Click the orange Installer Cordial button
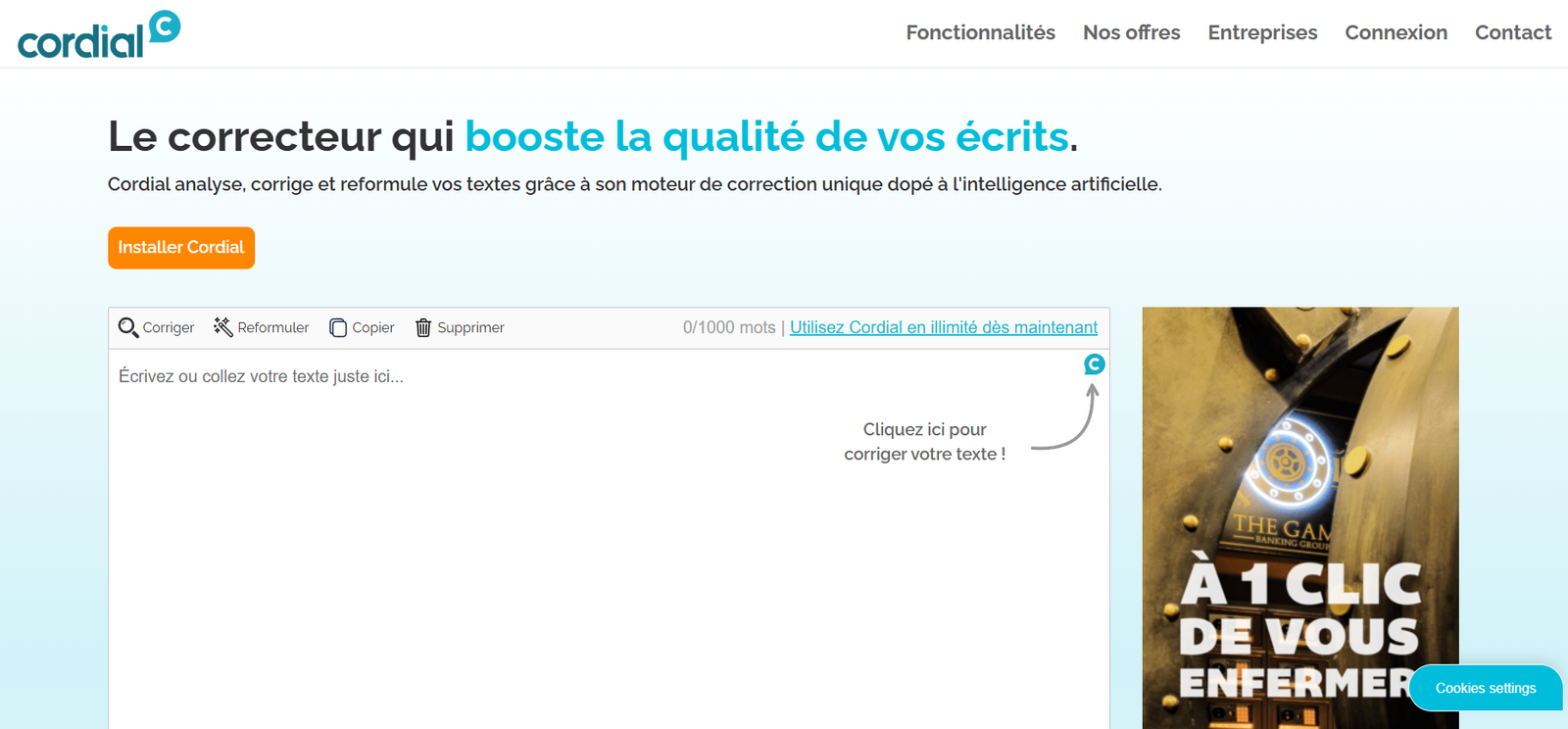The width and height of the screenshot is (1568, 729). tap(181, 248)
